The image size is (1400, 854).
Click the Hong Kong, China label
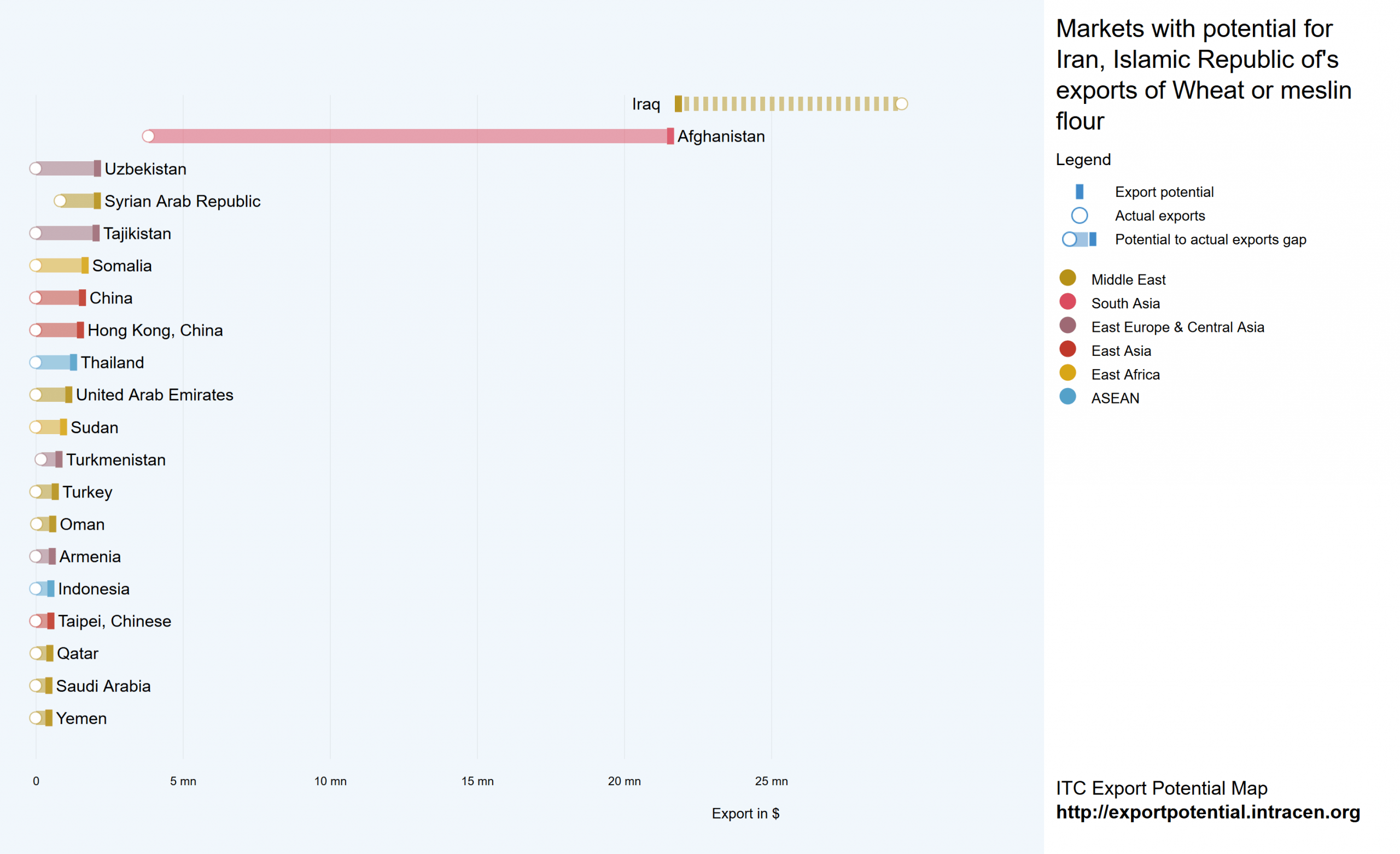pyautogui.click(x=155, y=330)
